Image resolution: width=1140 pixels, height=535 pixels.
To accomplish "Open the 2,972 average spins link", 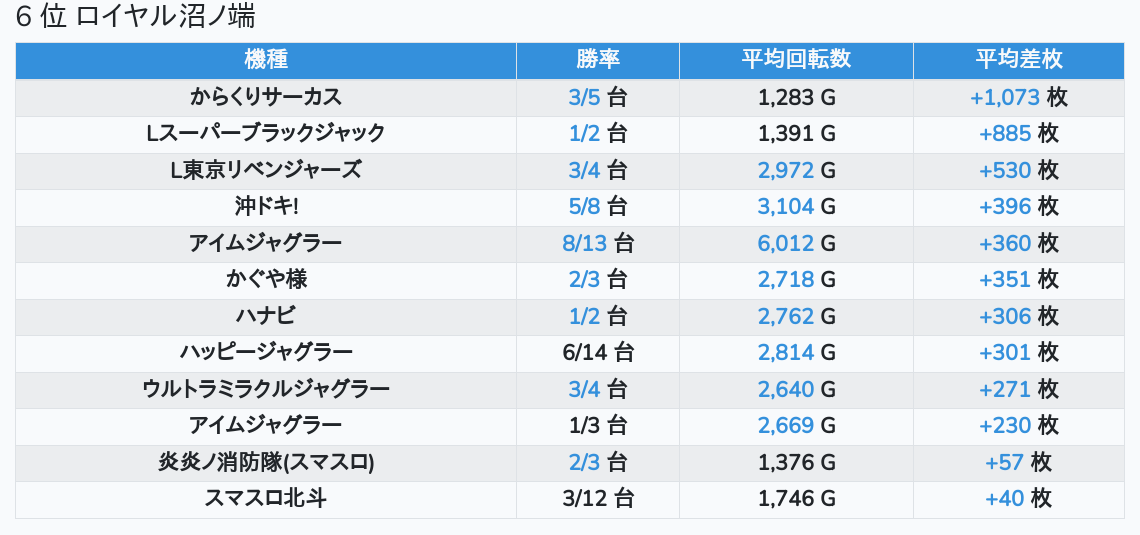I will click(x=786, y=170).
